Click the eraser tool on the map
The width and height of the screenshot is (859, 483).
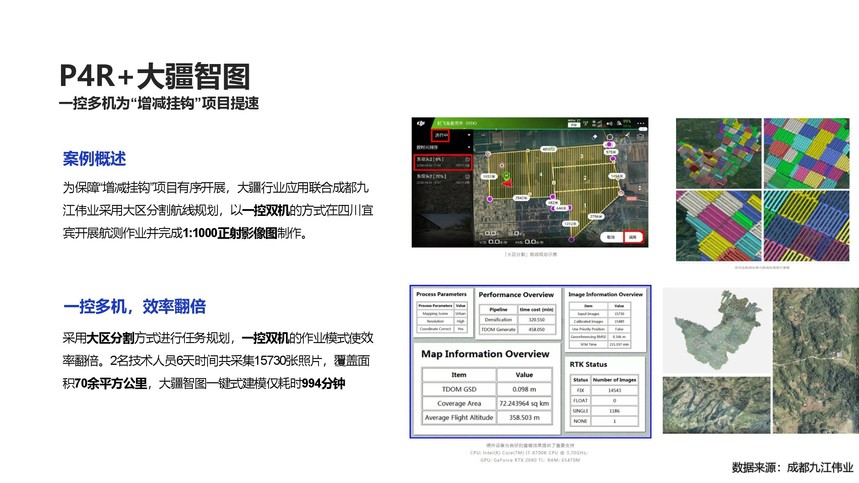[594, 137]
